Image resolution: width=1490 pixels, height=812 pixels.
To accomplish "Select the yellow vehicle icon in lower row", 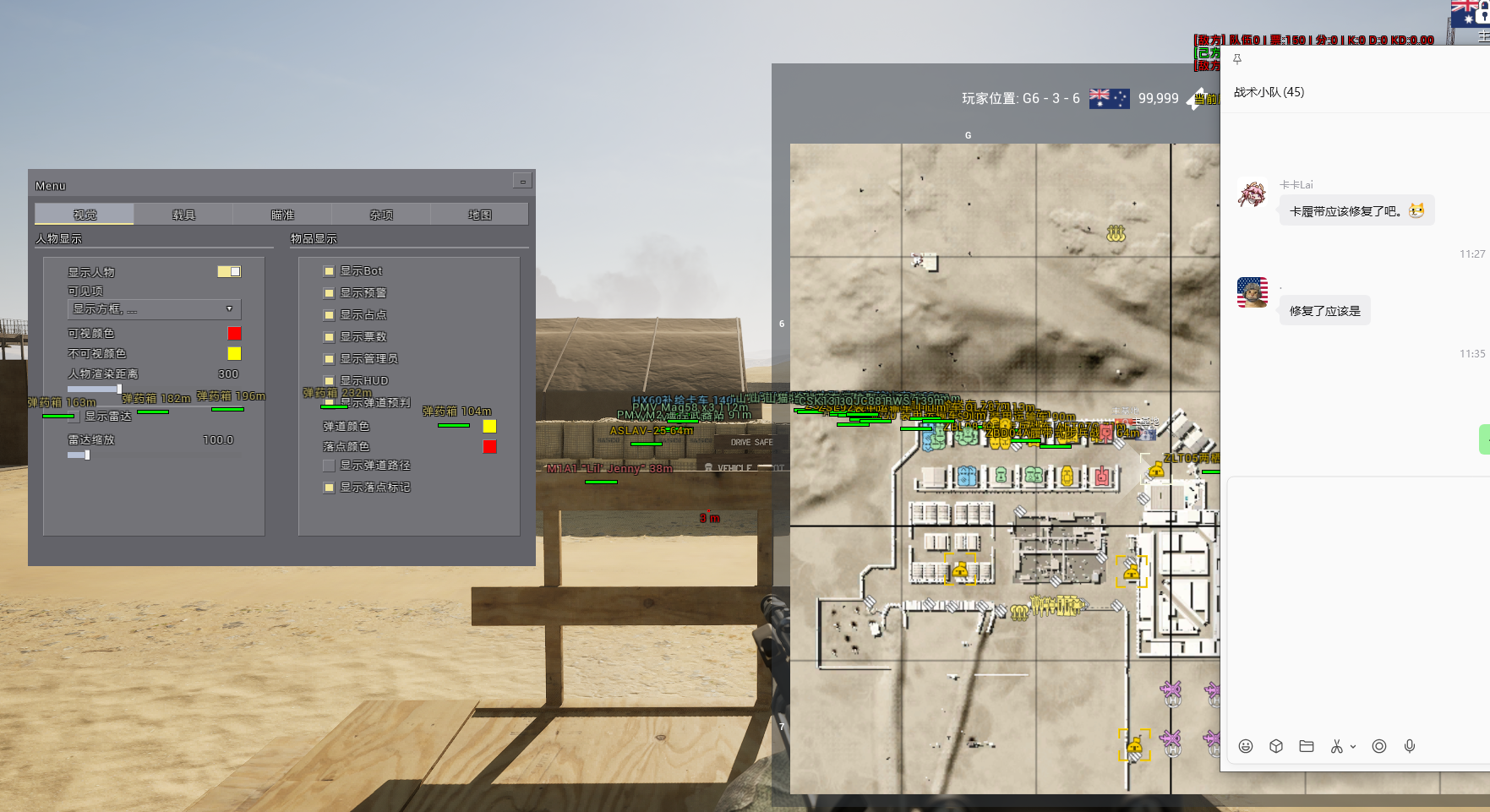I will (1067, 477).
